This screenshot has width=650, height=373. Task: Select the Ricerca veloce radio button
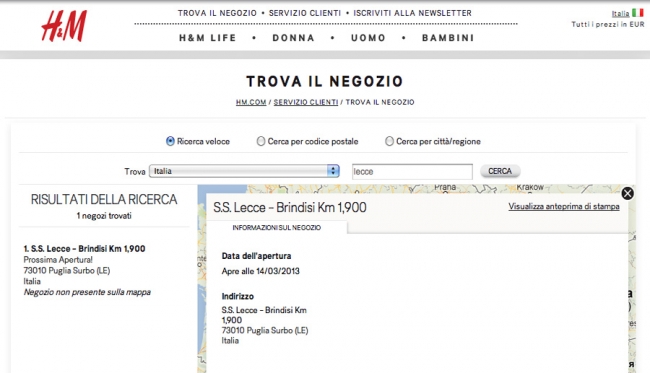[170, 141]
